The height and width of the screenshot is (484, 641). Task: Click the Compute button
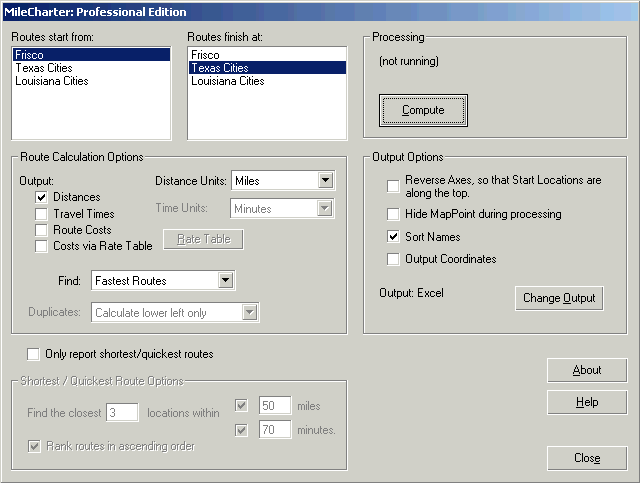coord(423,110)
